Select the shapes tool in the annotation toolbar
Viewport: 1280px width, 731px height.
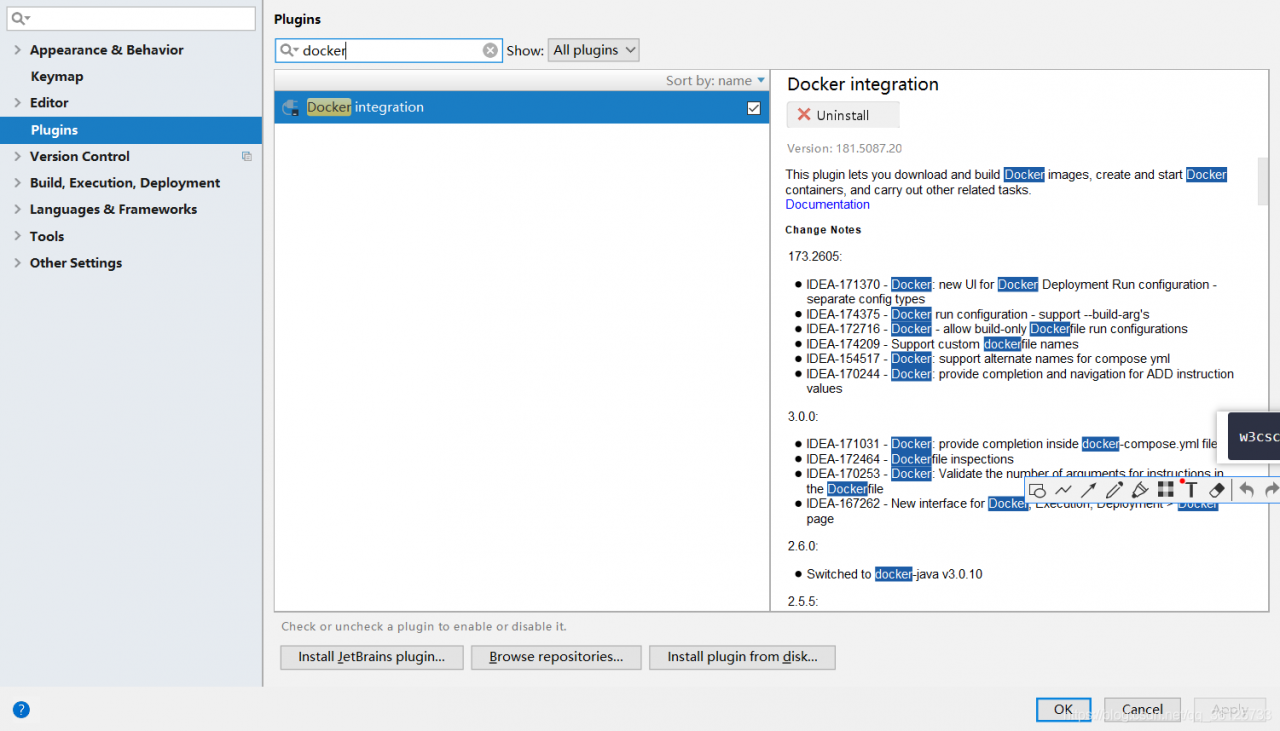point(1037,490)
